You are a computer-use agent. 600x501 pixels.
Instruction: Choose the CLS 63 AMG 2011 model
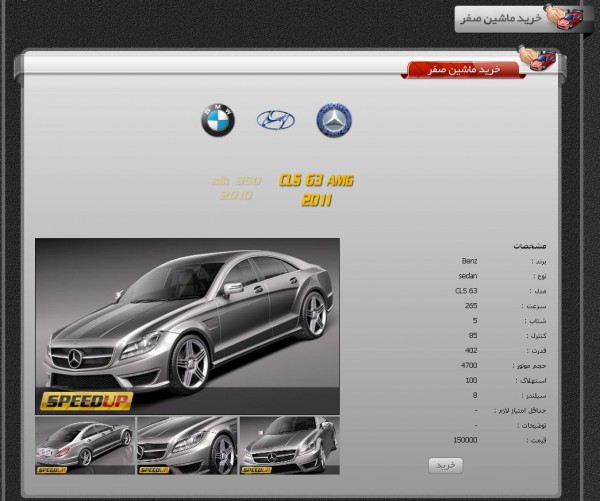316,190
